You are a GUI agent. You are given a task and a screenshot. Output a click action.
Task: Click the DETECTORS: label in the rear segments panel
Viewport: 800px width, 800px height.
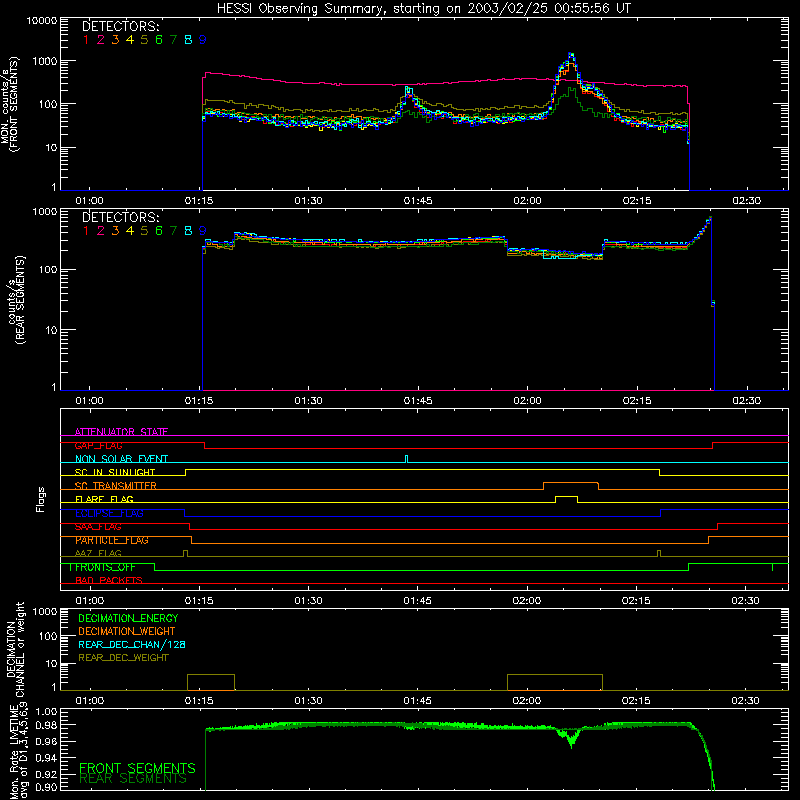point(121,218)
